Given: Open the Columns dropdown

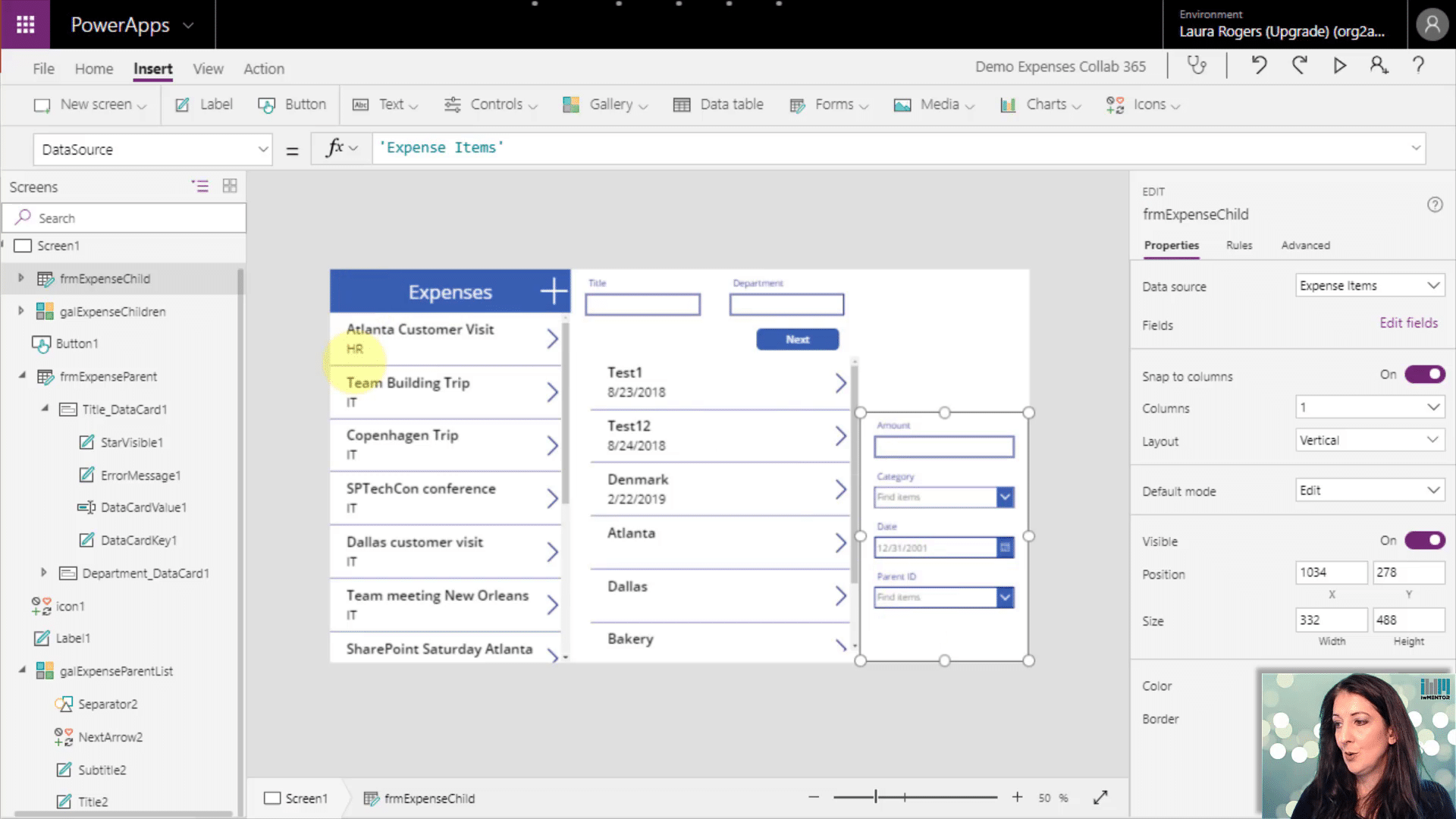Looking at the screenshot, I should (x=1370, y=407).
